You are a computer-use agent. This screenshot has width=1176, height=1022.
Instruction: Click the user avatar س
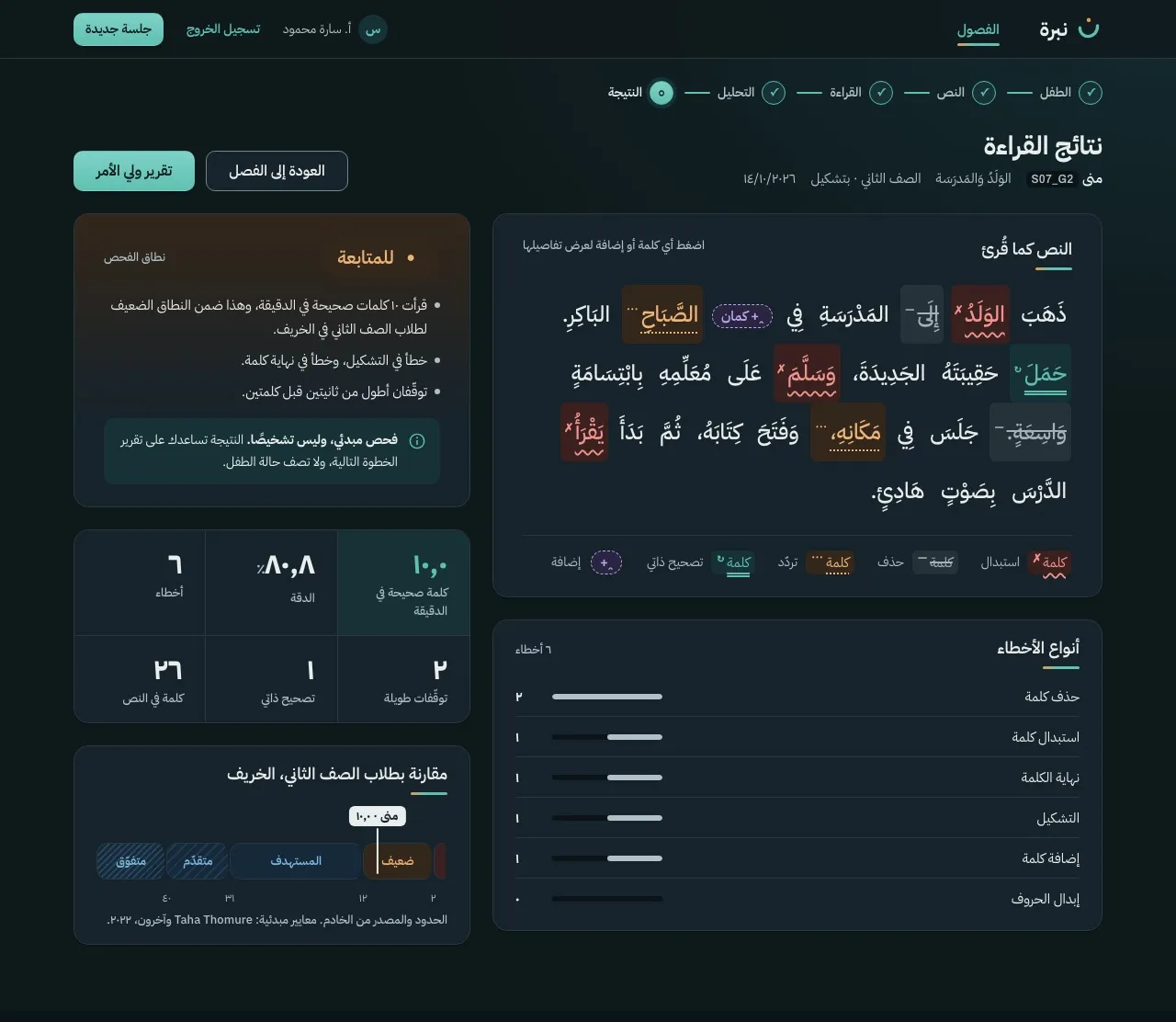point(373,29)
